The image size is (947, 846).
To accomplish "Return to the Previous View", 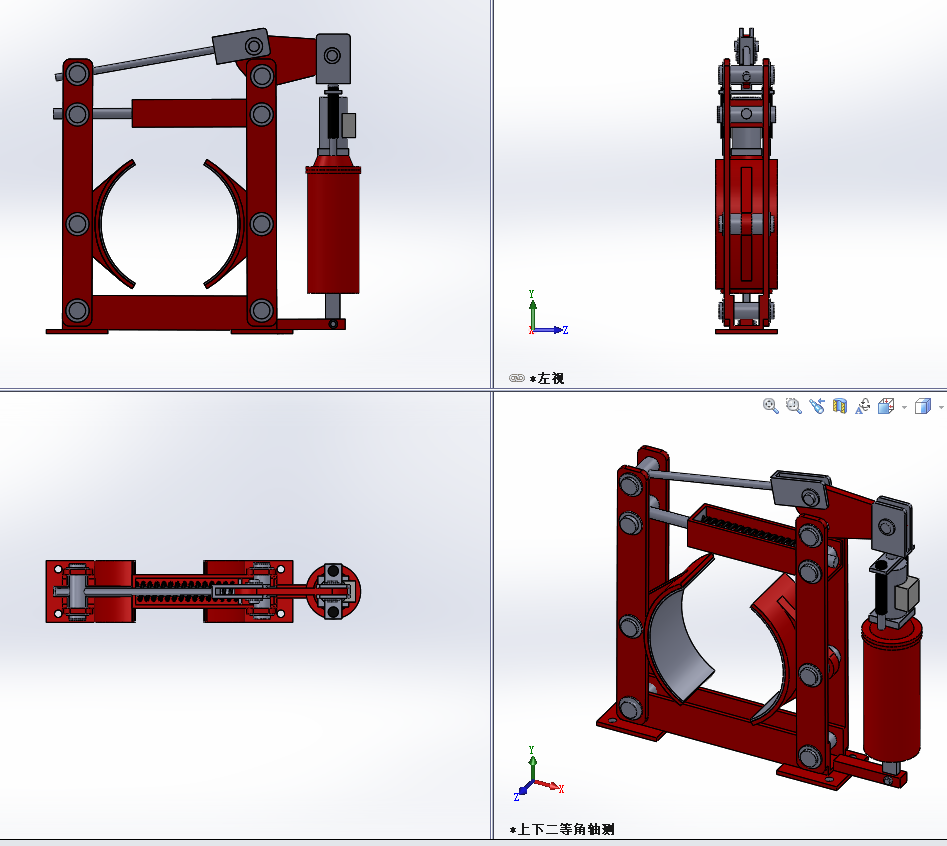I will click(x=817, y=406).
